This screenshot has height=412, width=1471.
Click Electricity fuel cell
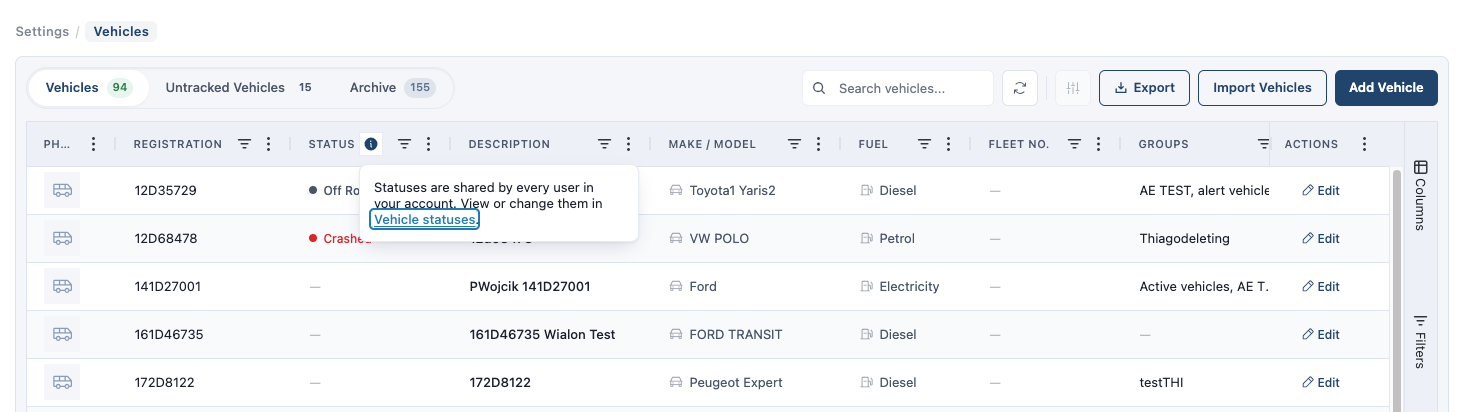click(899, 286)
